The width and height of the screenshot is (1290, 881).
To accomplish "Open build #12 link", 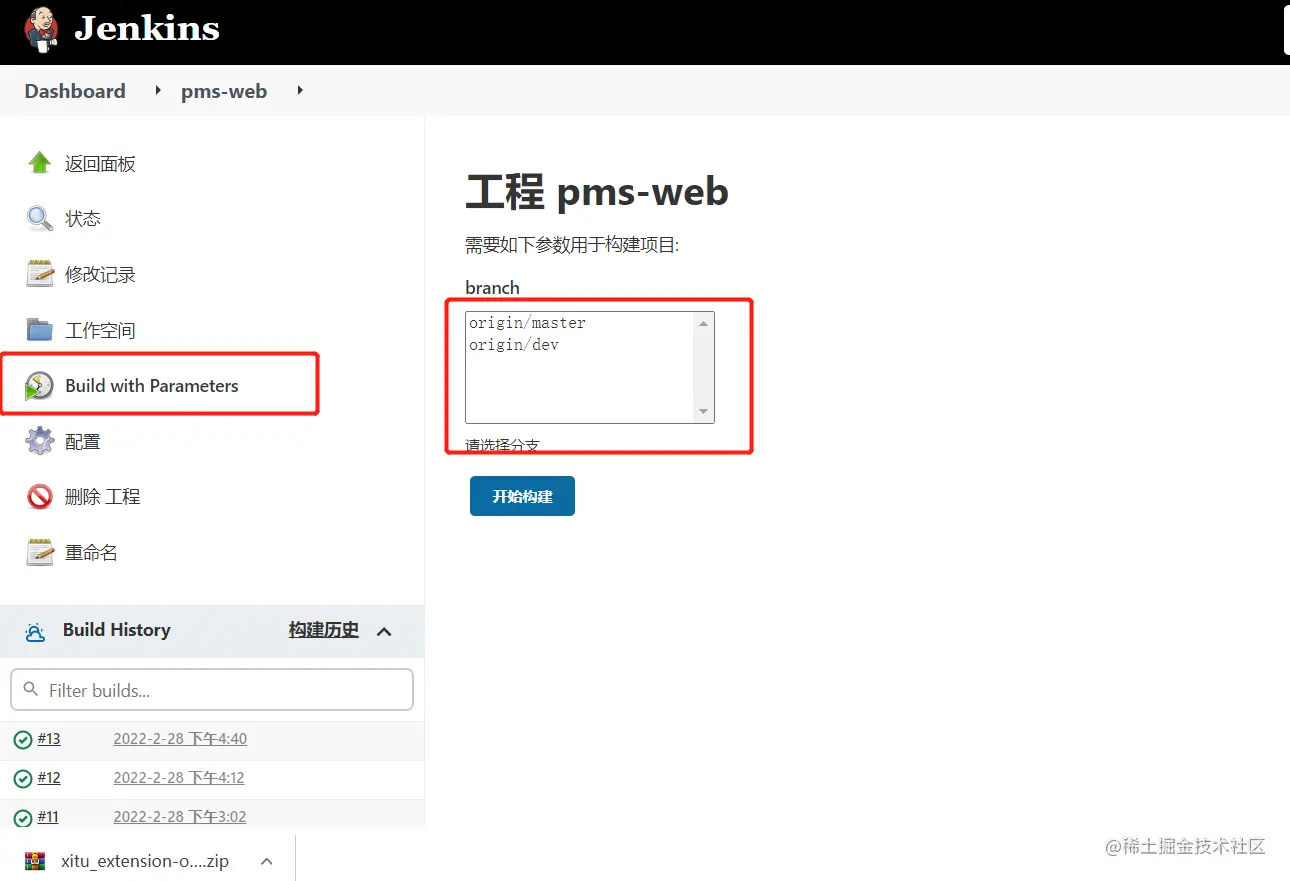I will [49, 778].
